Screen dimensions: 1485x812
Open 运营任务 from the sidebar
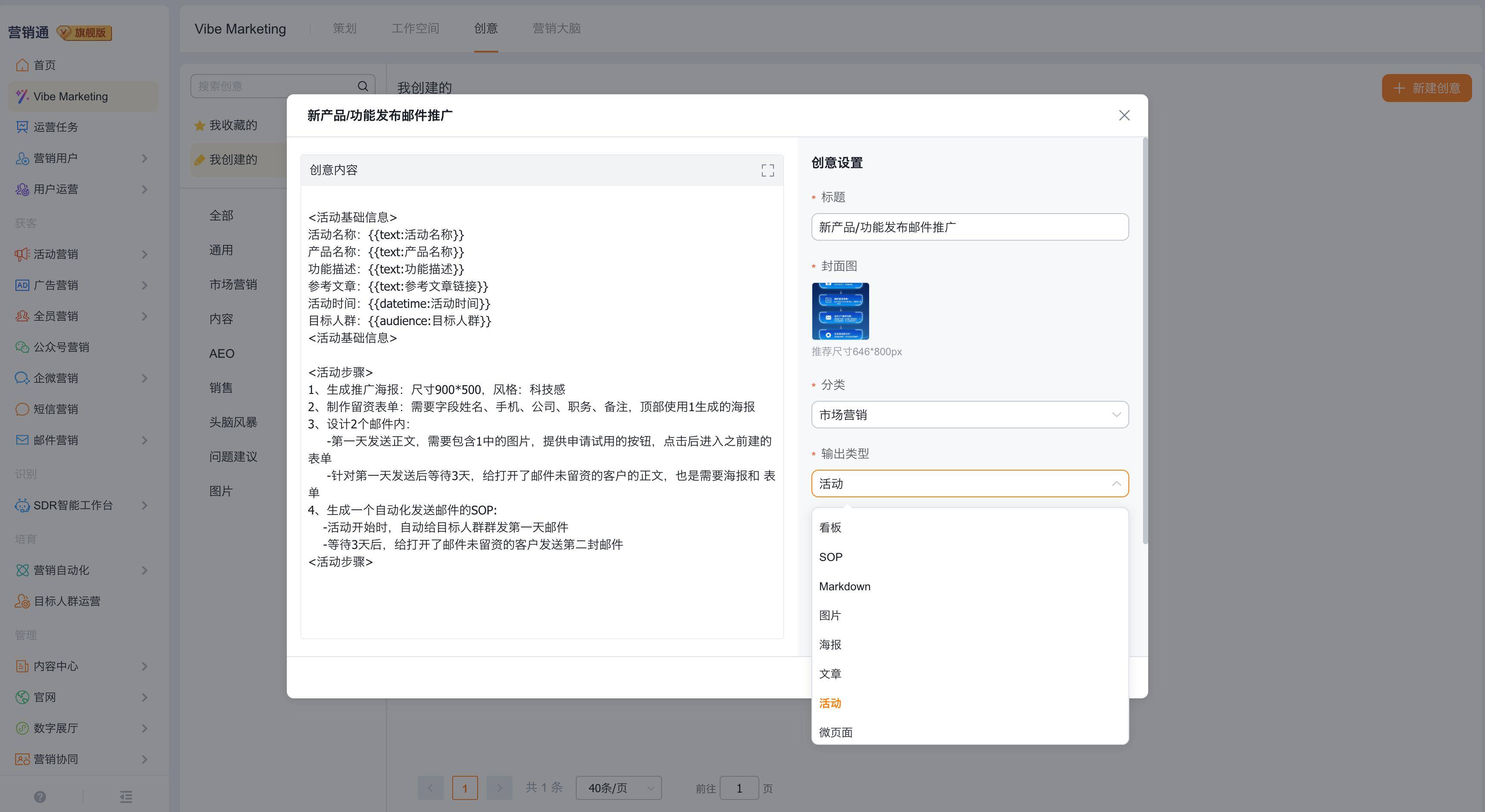pyautogui.click(x=55, y=127)
